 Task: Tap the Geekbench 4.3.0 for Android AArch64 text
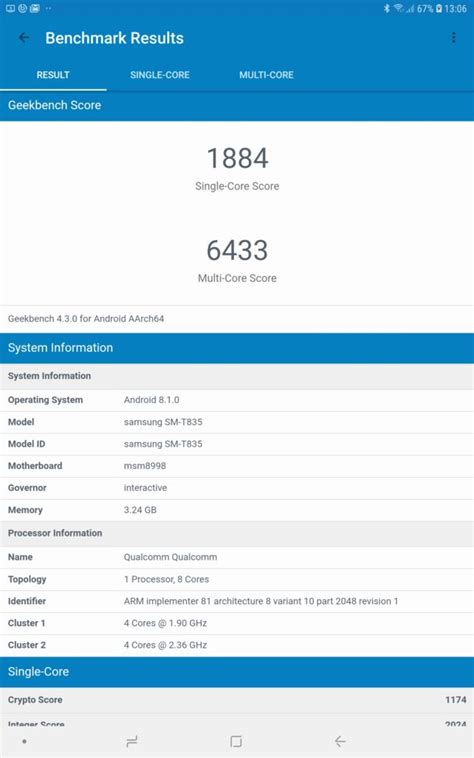tap(86, 319)
